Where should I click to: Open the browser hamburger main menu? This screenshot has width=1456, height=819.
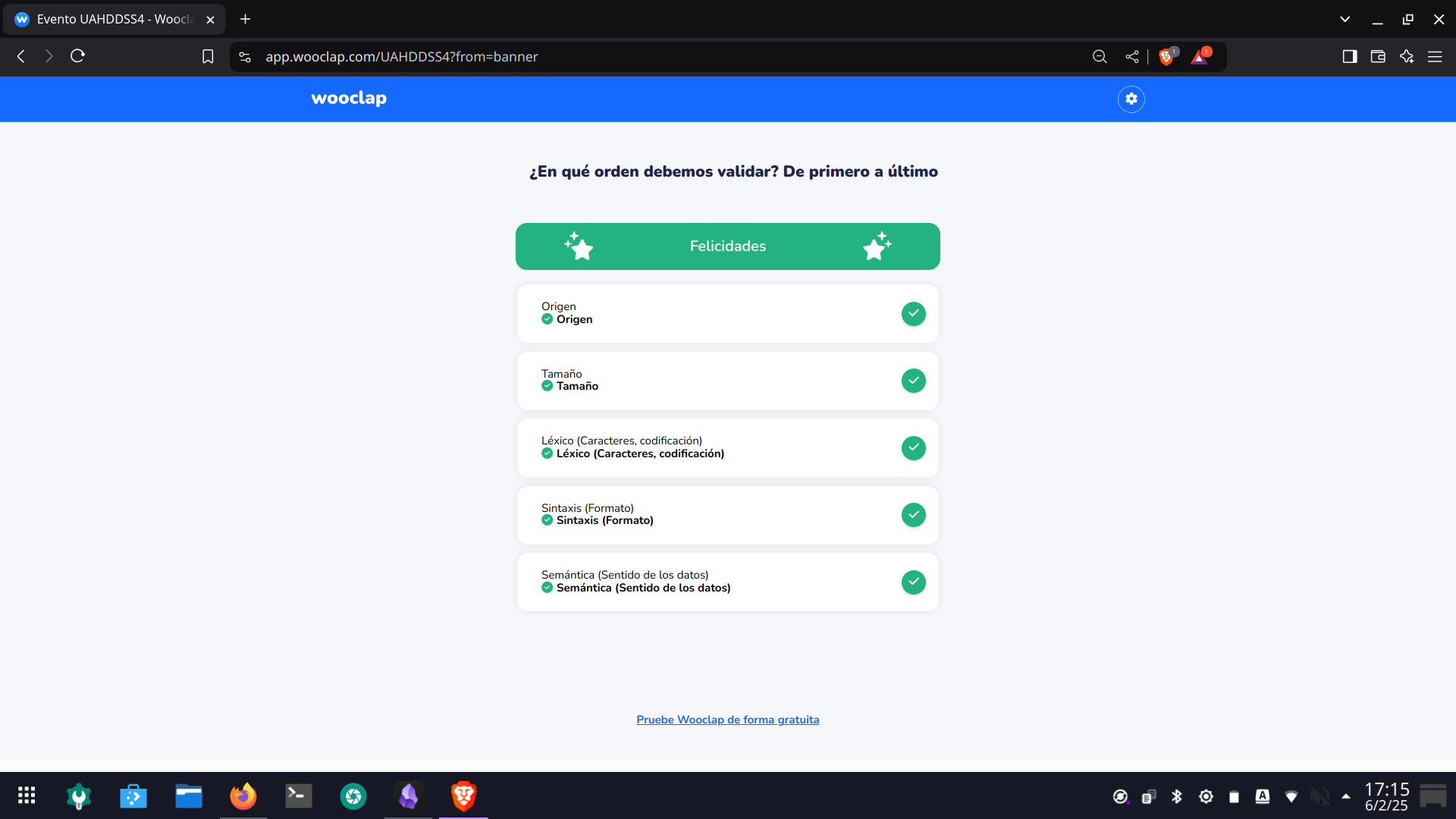click(x=1435, y=57)
